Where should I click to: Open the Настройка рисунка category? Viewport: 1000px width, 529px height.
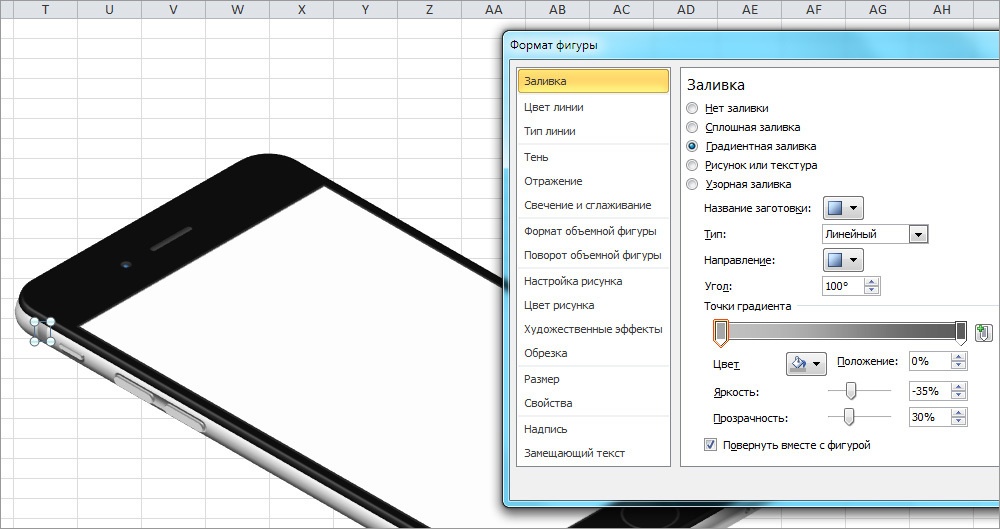tap(573, 281)
